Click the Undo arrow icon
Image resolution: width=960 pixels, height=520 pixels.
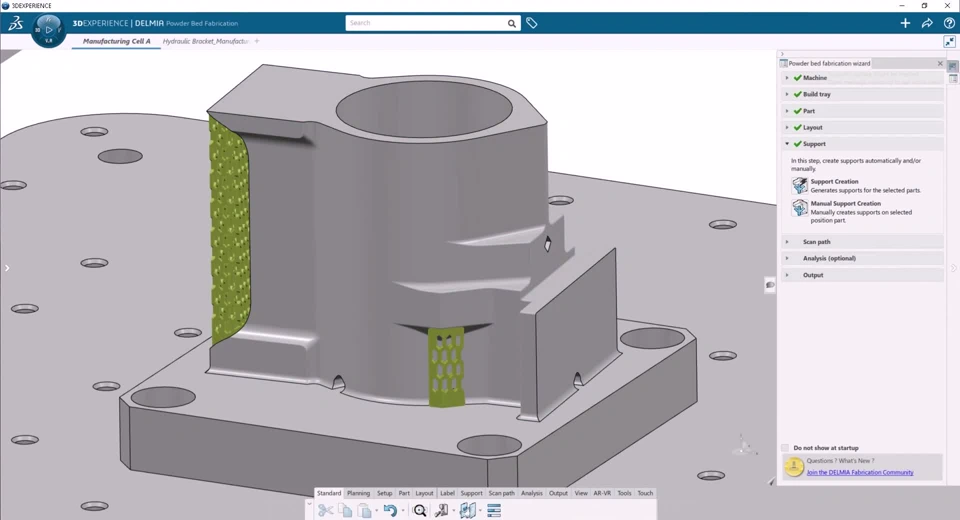click(x=390, y=510)
